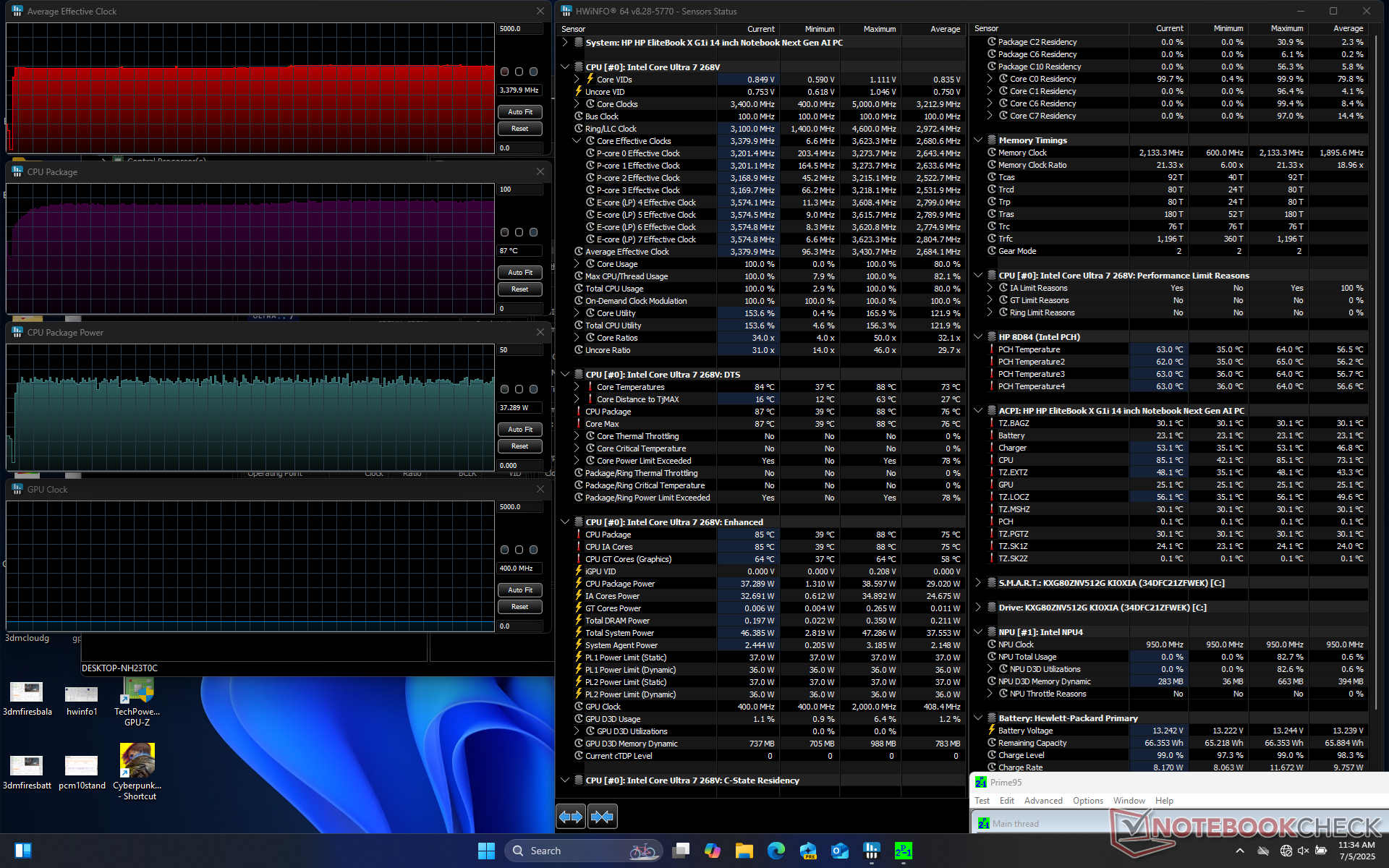This screenshot has width=1389, height=868.
Task: Click the Prime95 icon in taskbar
Action: (x=903, y=851)
